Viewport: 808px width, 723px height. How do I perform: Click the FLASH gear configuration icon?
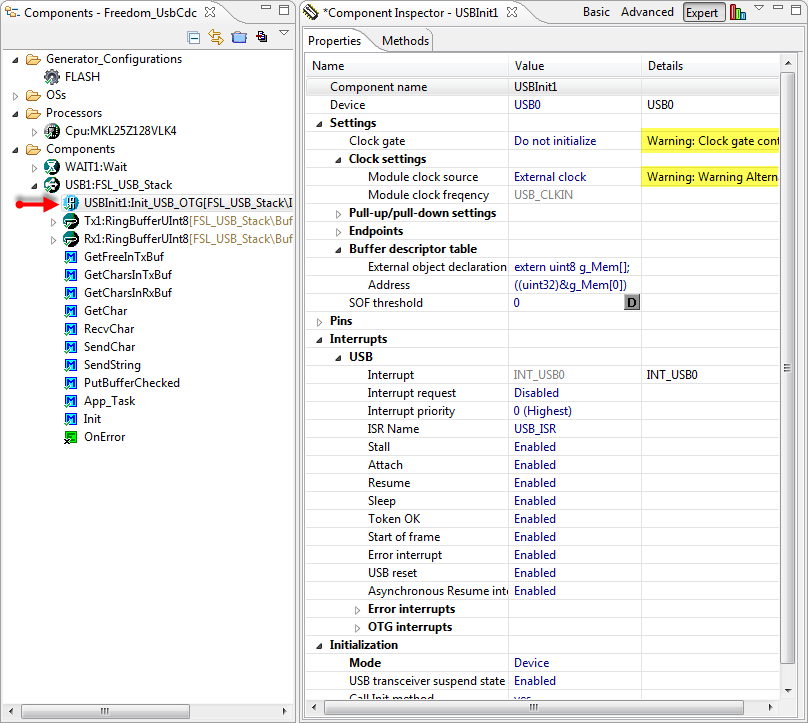coord(52,77)
